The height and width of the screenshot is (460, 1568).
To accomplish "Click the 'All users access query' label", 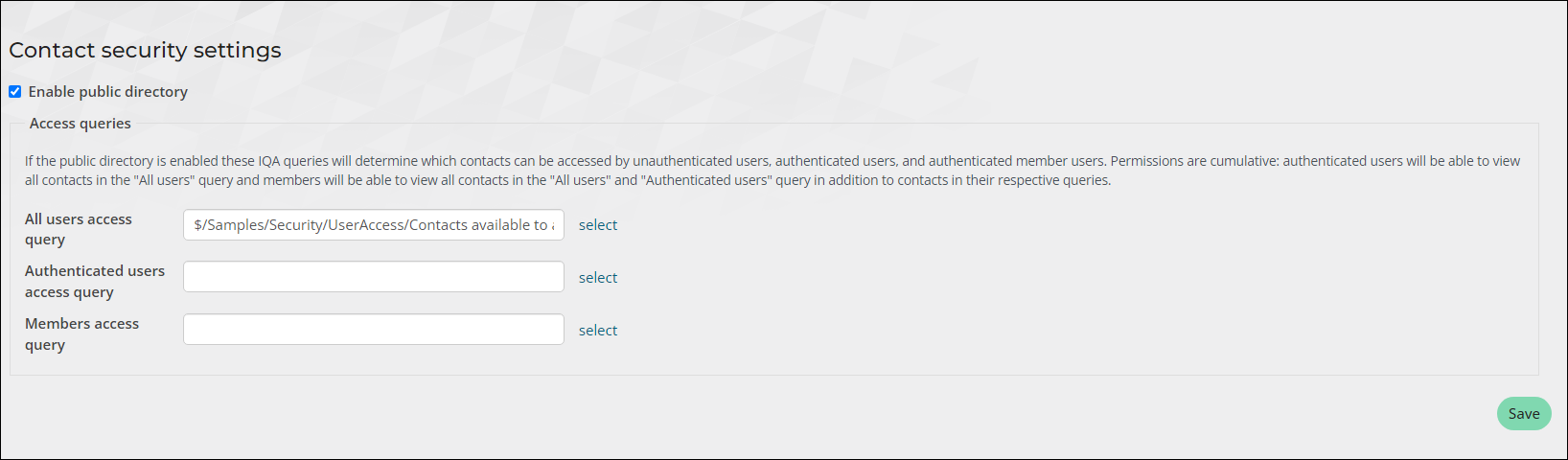I will pos(79,229).
